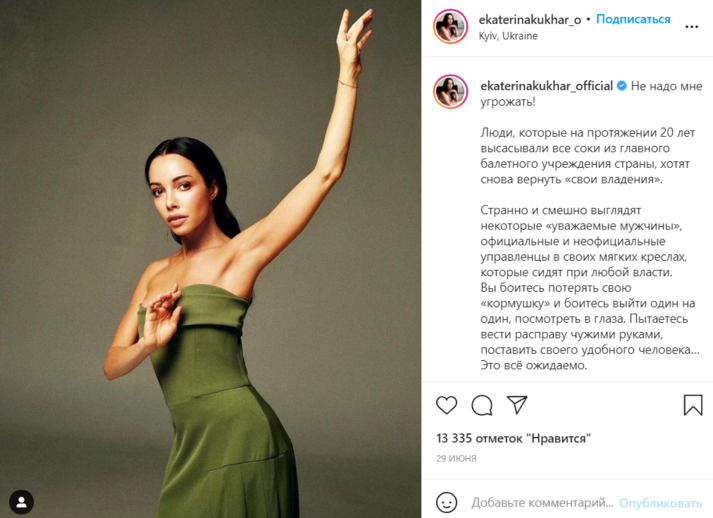Open avatar beside the caption
The width and height of the screenshot is (713, 518).
coord(451,92)
